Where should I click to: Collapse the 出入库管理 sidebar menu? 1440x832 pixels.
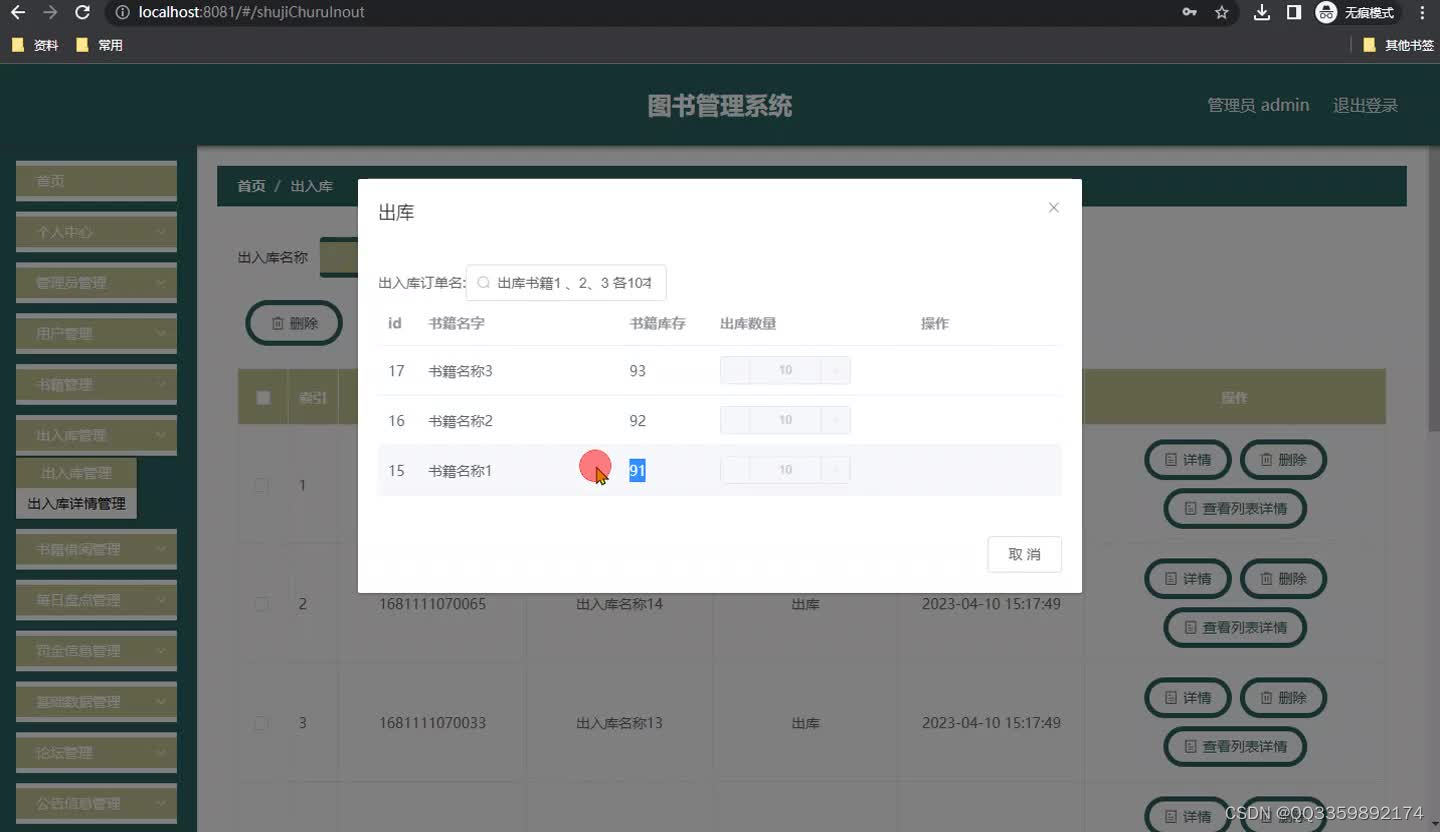pyautogui.click(x=96, y=436)
